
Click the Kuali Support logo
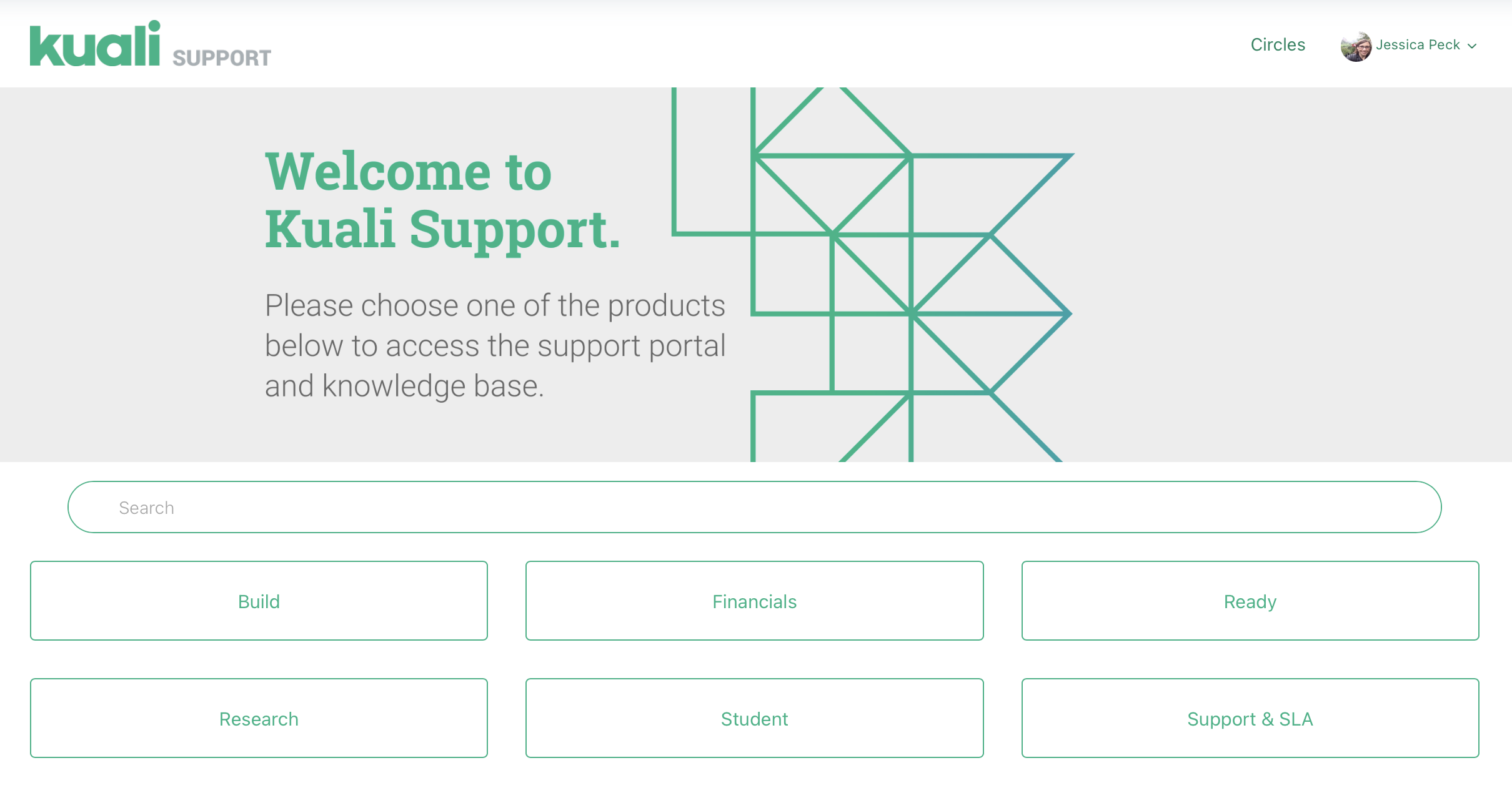point(150,45)
